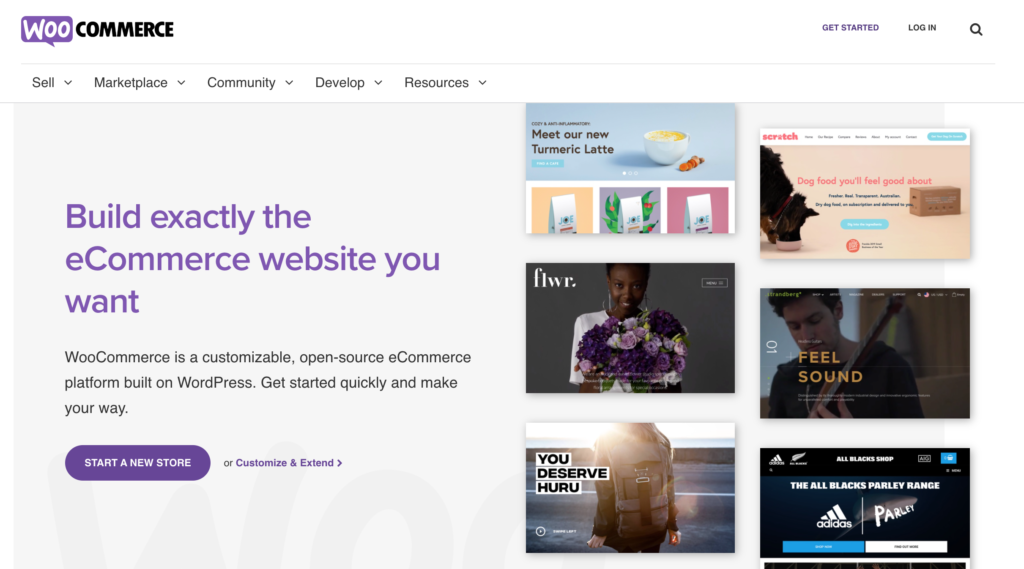
Task: Expand the Sell dropdown chevron
Action: 68,83
